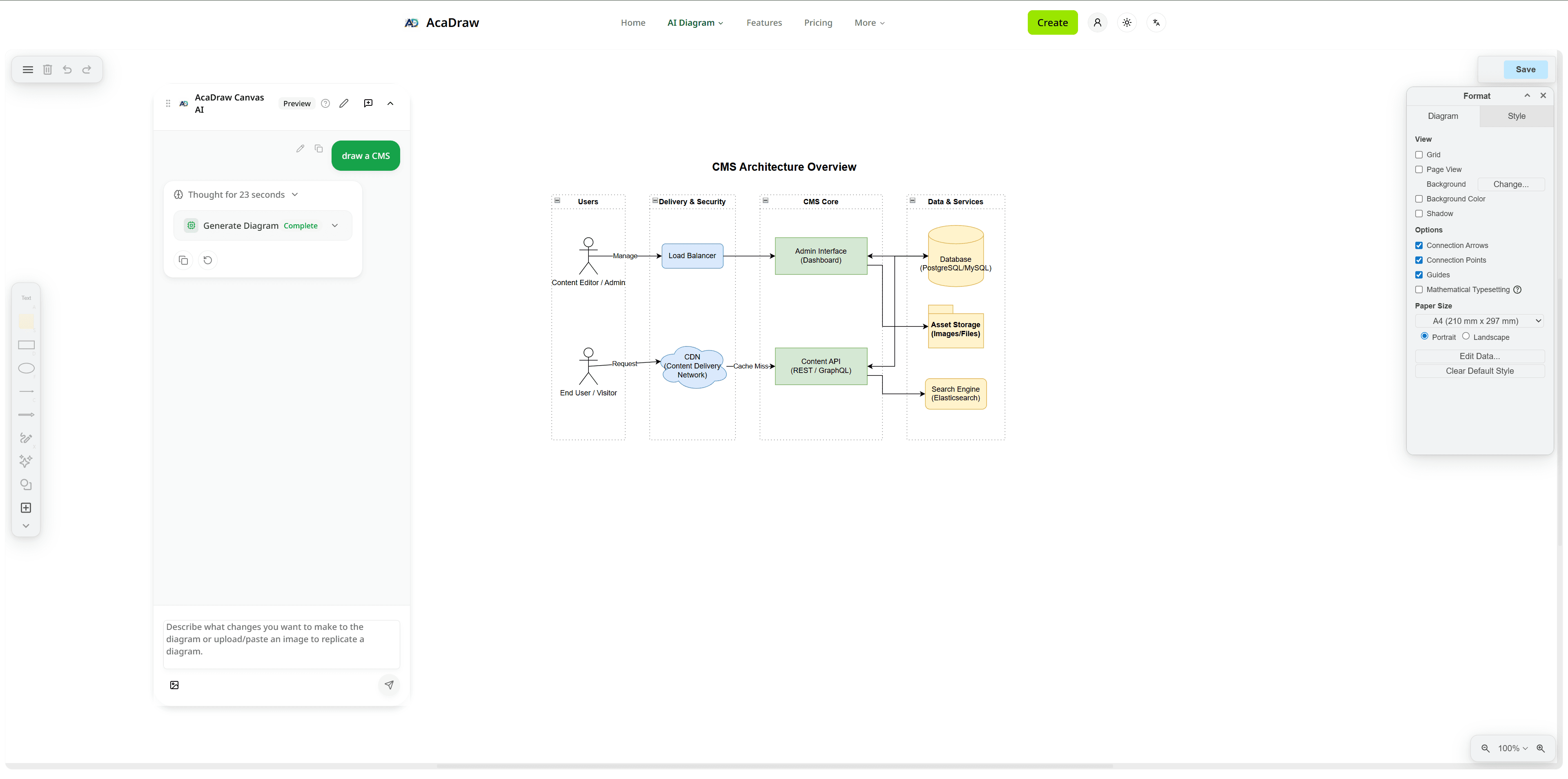Switch to the Style tab in Format panel
The height and width of the screenshot is (779, 1568).
click(x=1516, y=116)
